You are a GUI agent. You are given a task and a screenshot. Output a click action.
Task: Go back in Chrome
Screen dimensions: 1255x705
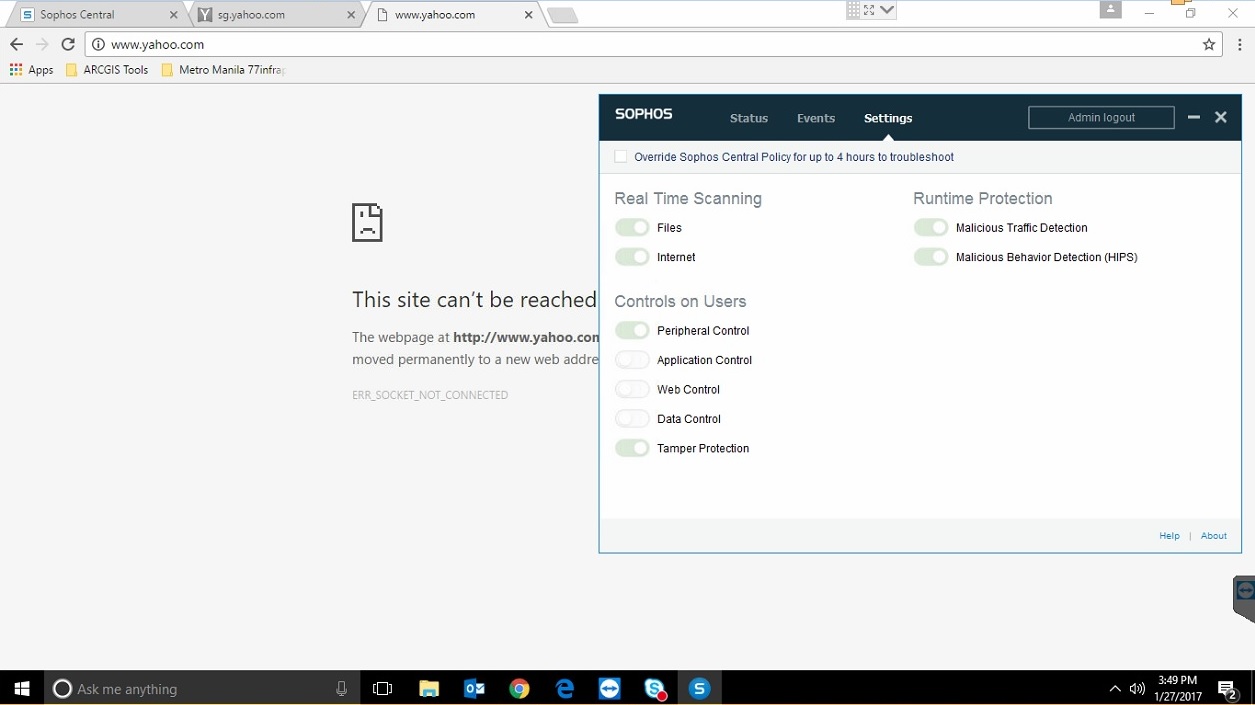(16, 44)
